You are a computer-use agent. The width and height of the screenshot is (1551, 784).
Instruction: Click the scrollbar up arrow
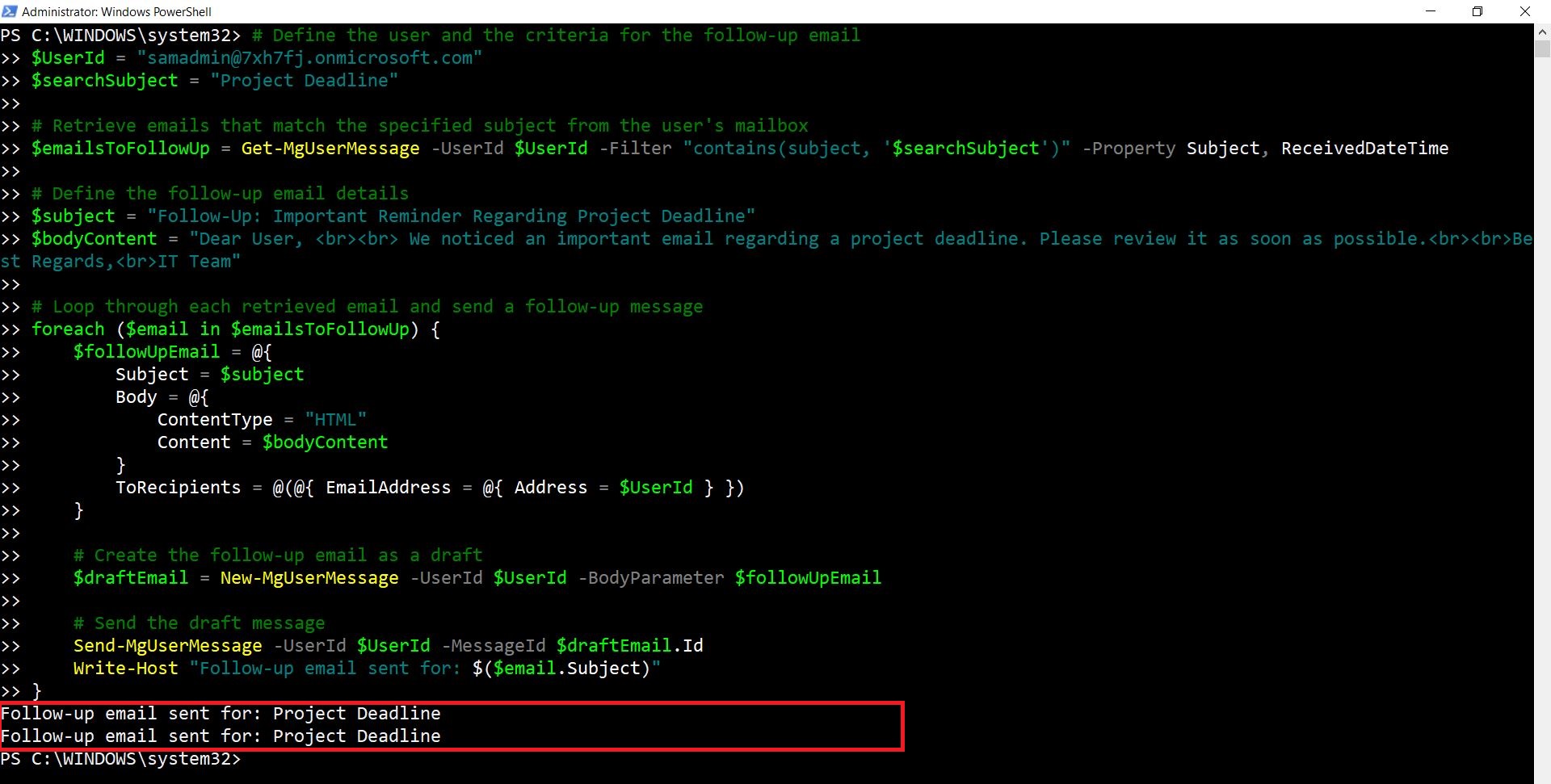[x=1542, y=32]
